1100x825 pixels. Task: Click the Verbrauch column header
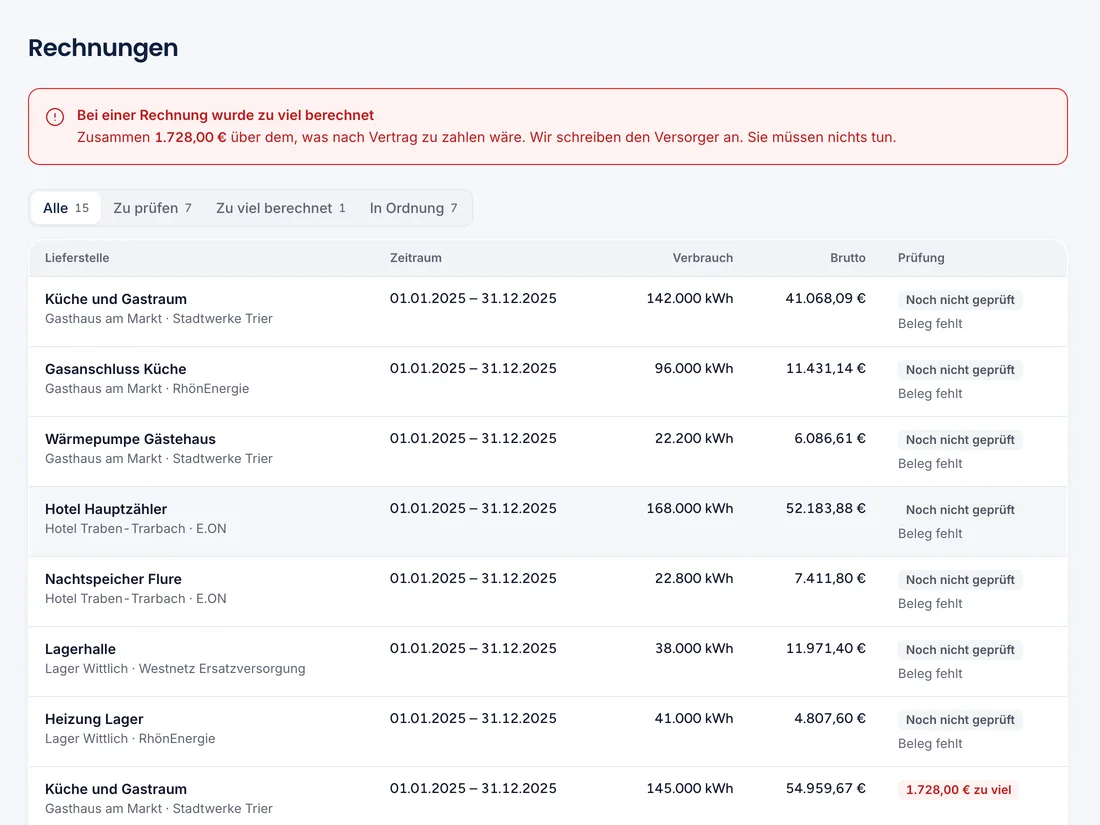(702, 257)
